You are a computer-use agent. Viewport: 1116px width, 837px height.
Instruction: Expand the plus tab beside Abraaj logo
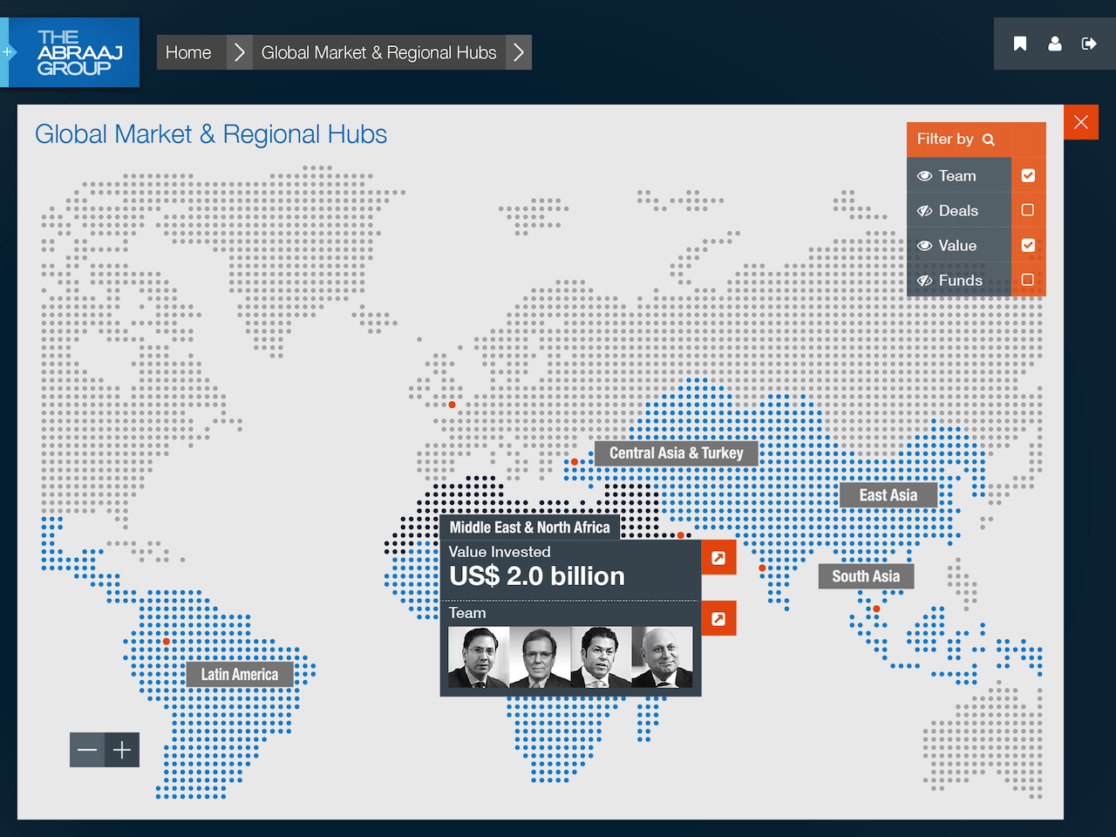9,52
